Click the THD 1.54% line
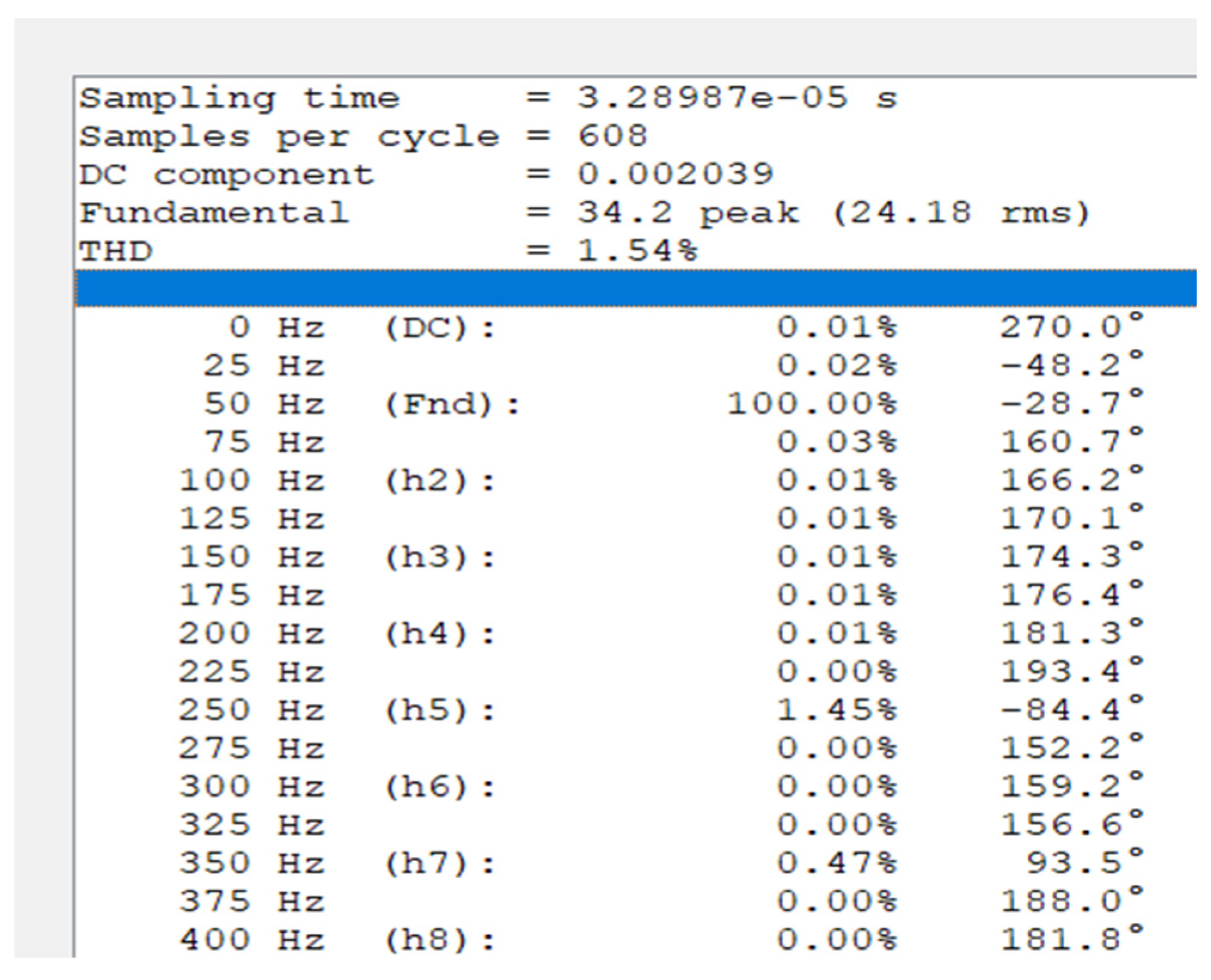 click(x=388, y=251)
